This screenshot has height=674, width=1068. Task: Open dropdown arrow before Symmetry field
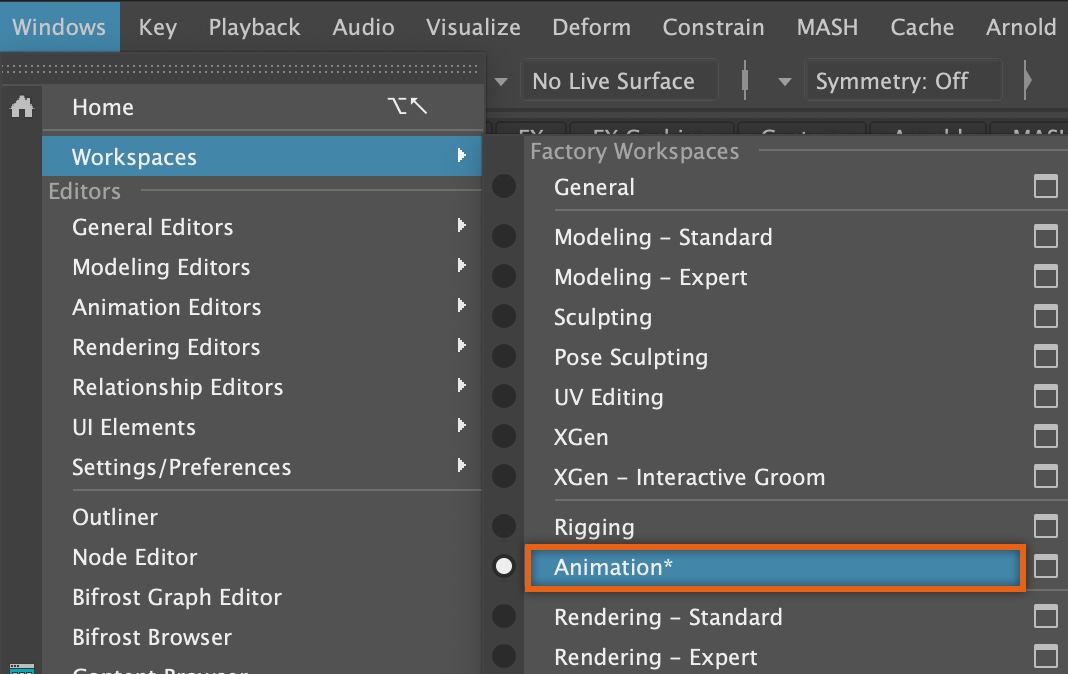click(785, 82)
